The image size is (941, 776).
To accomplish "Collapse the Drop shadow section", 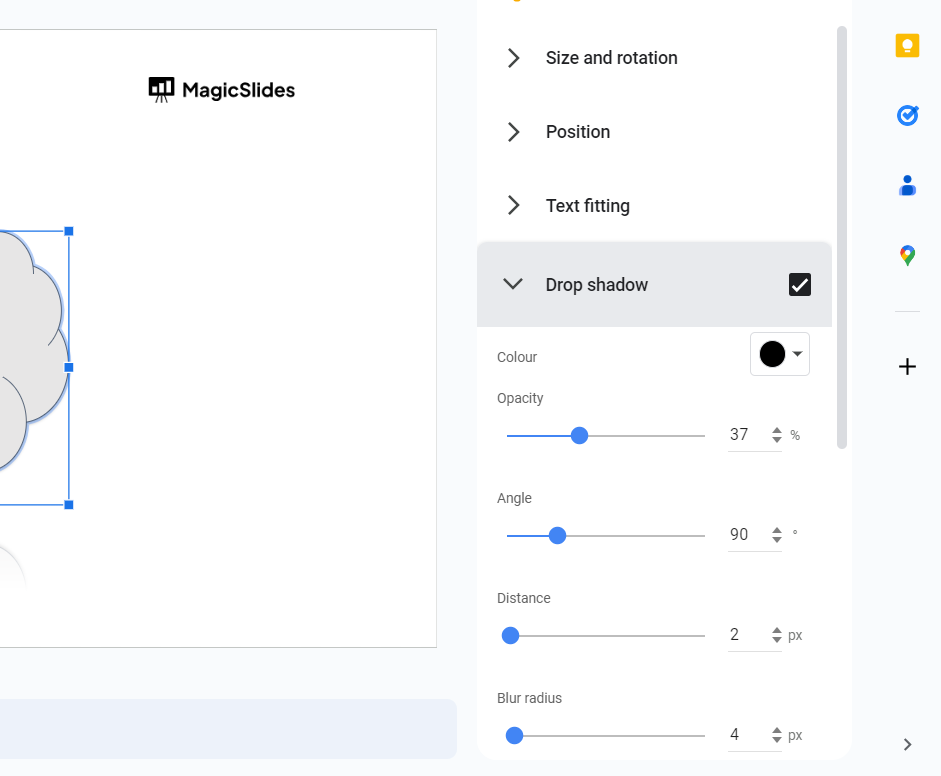I will (x=513, y=285).
